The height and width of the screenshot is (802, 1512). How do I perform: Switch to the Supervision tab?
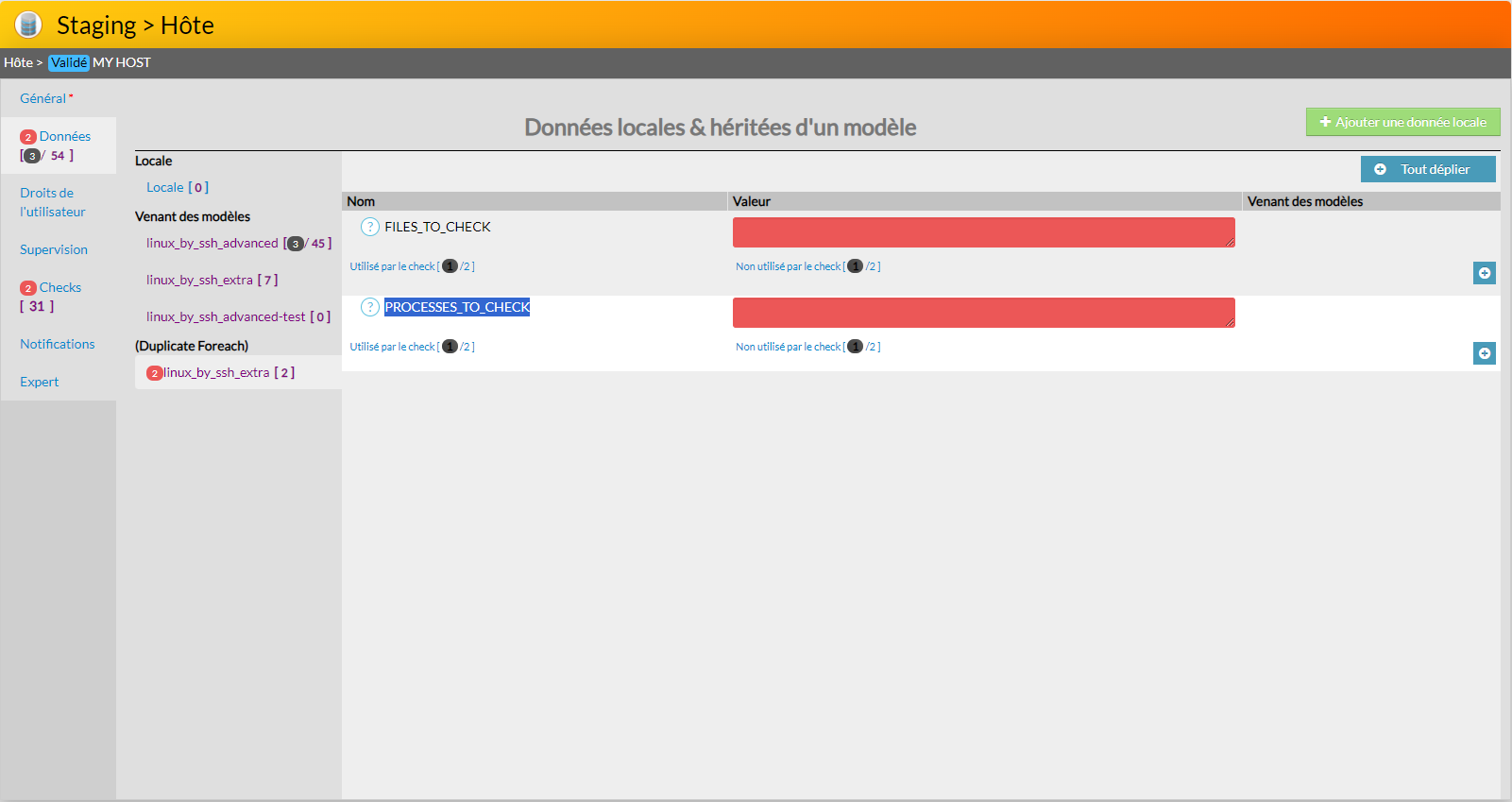(x=54, y=249)
